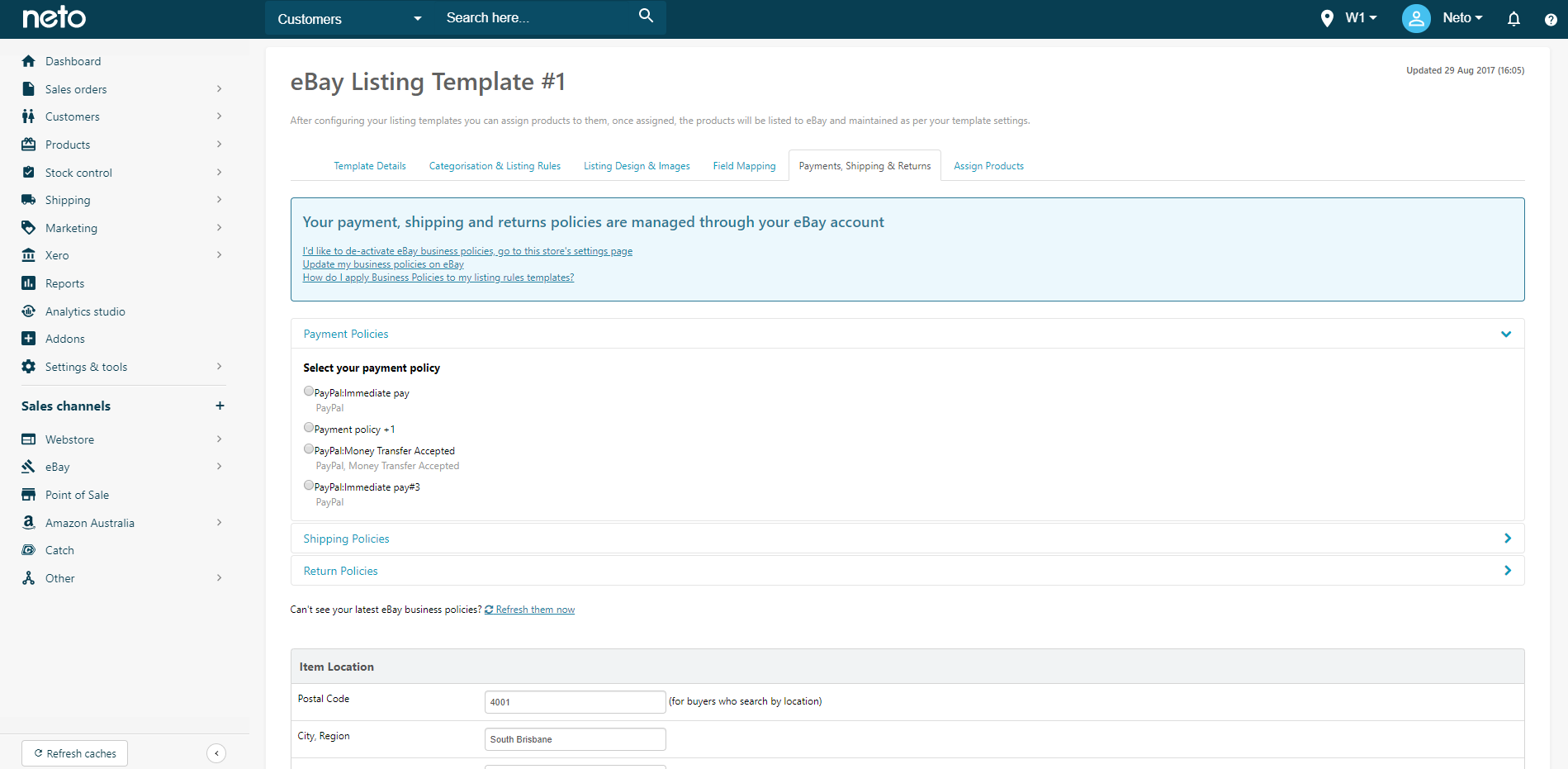Image resolution: width=1568 pixels, height=769 pixels.
Task: Click the Refresh caches button
Action: point(74,753)
